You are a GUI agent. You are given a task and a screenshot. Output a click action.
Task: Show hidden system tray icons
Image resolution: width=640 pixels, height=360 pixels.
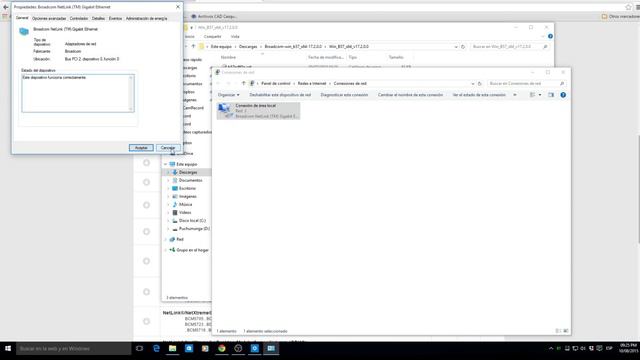tap(551, 349)
